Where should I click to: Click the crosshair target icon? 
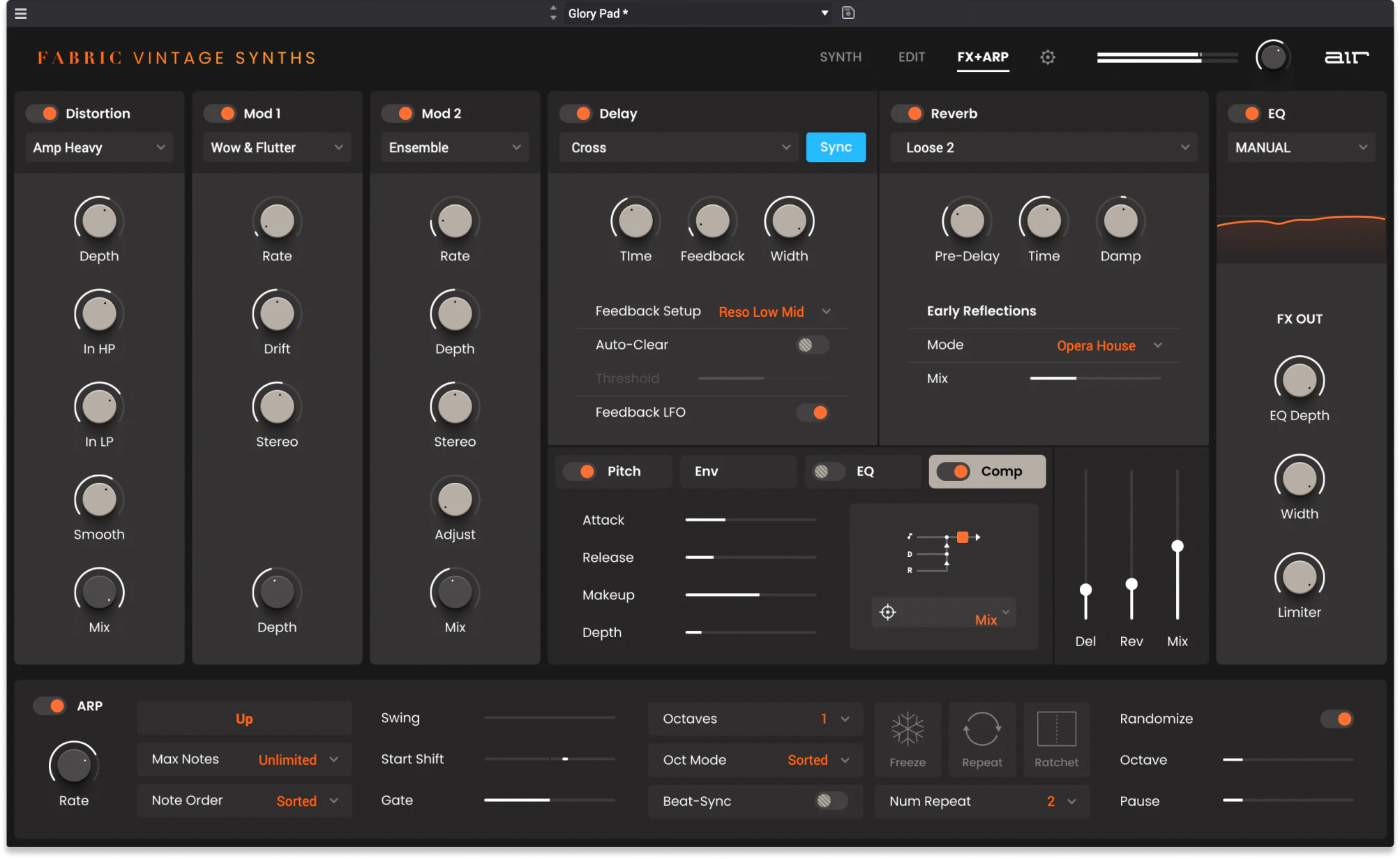(887, 612)
